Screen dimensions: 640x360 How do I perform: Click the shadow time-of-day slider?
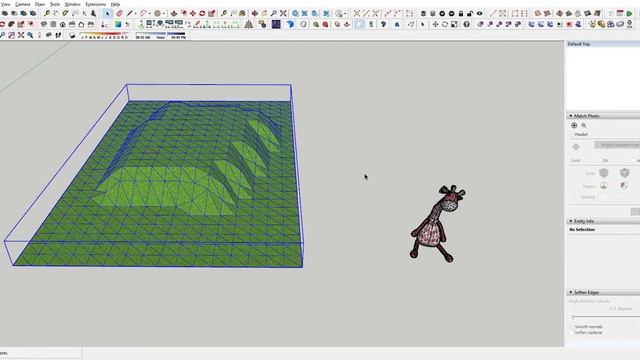coord(160,34)
